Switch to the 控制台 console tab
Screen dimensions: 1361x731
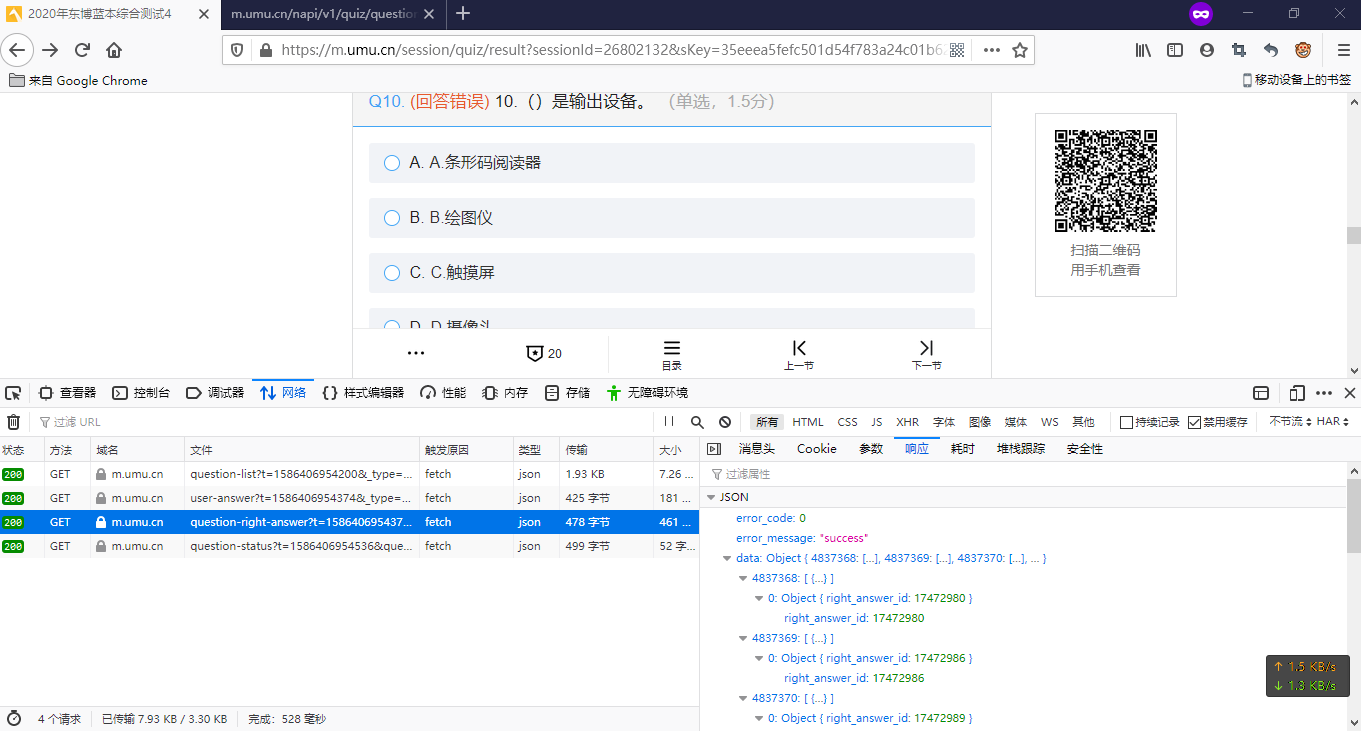(x=141, y=393)
